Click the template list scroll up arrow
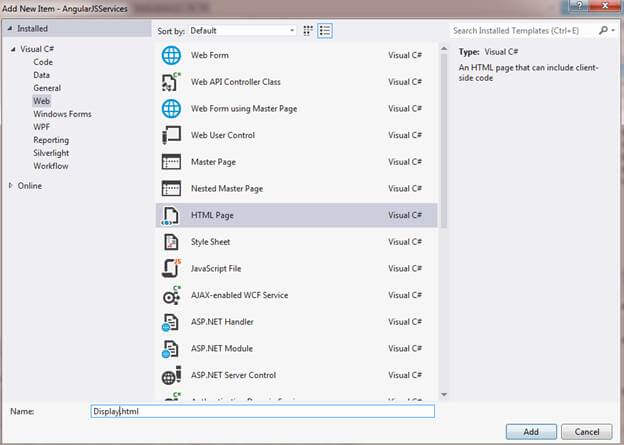 pyautogui.click(x=444, y=49)
